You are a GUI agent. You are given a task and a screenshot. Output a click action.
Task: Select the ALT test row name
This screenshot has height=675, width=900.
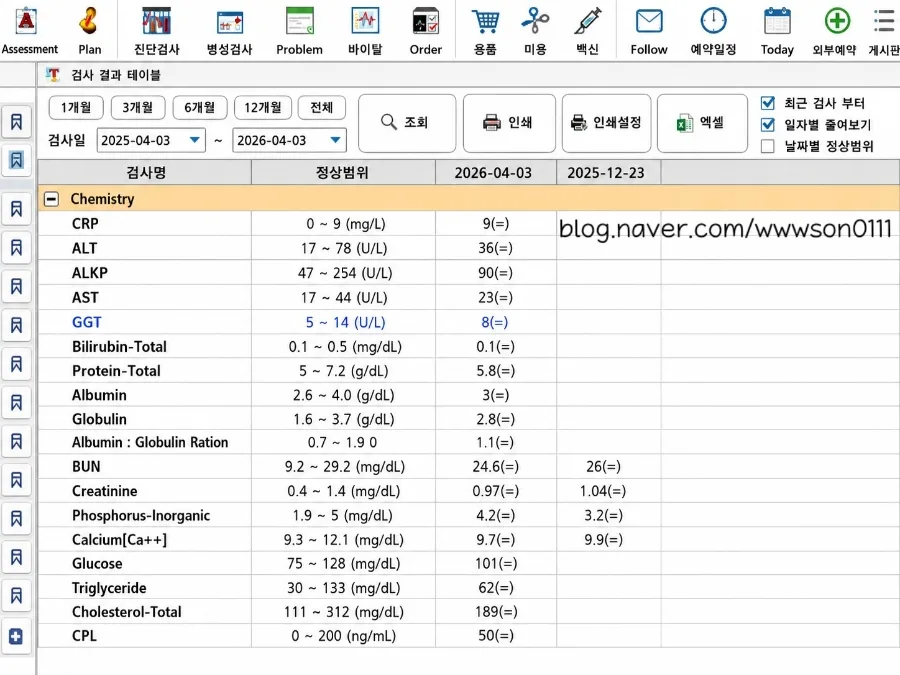84,248
